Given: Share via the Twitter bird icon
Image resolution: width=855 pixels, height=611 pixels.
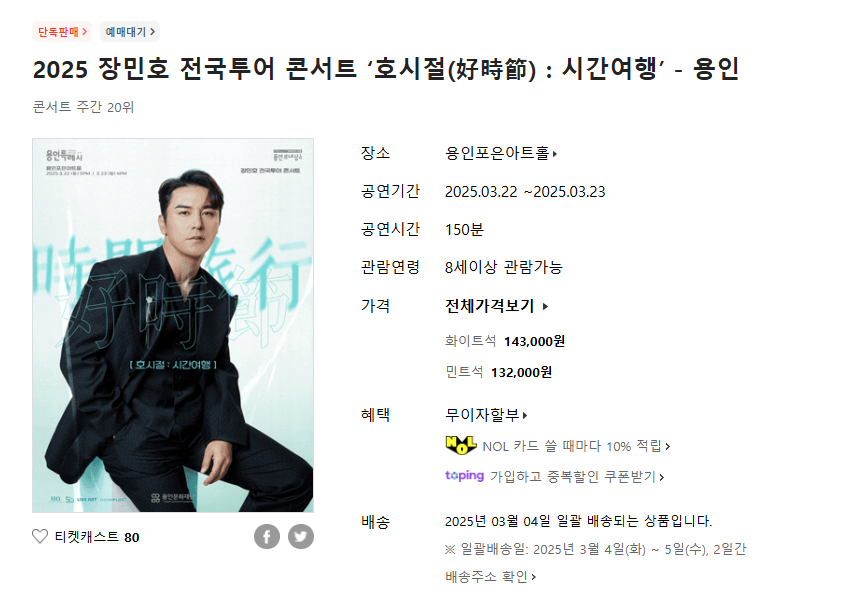Looking at the screenshot, I should pos(301,536).
